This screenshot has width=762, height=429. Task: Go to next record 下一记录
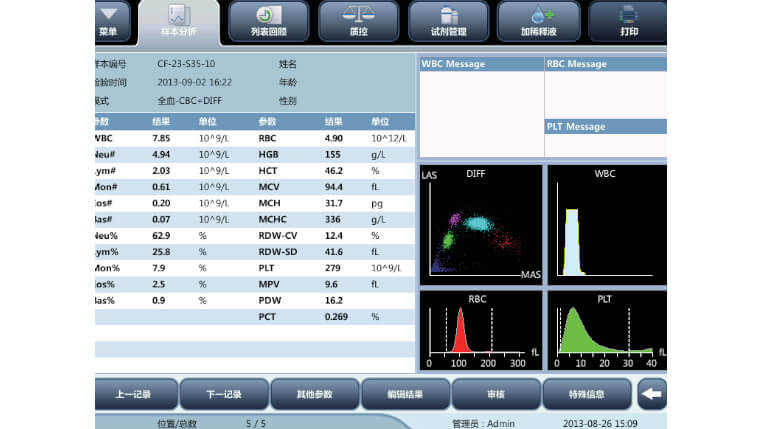point(225,394)
